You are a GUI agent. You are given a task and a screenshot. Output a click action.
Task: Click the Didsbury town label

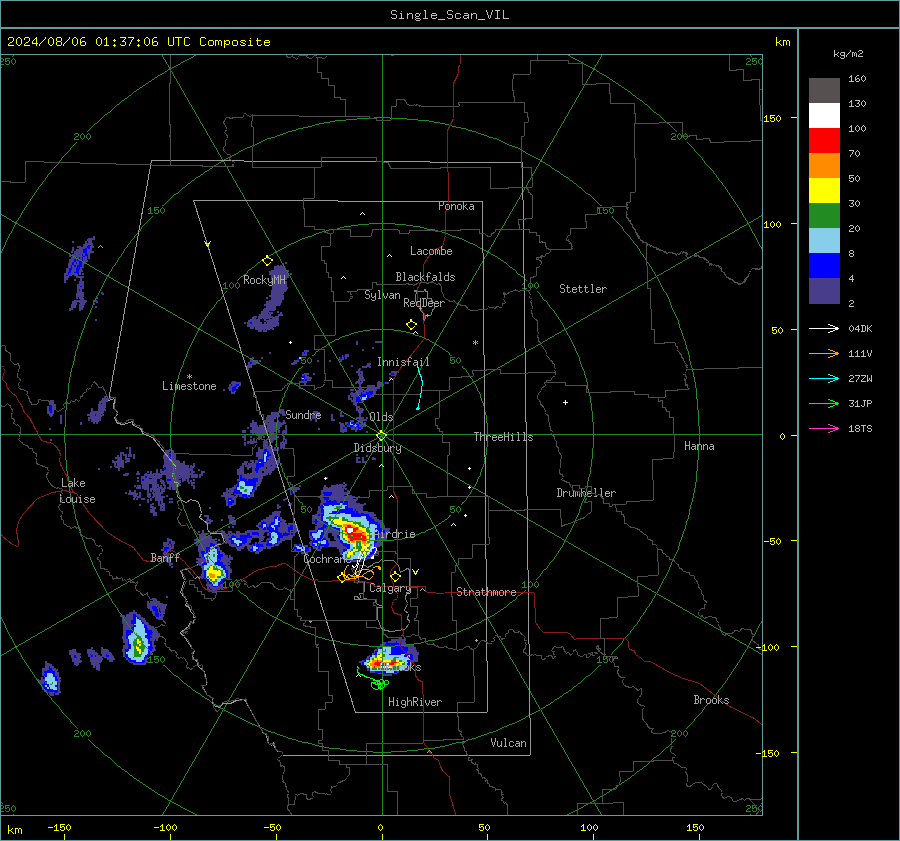377,448
